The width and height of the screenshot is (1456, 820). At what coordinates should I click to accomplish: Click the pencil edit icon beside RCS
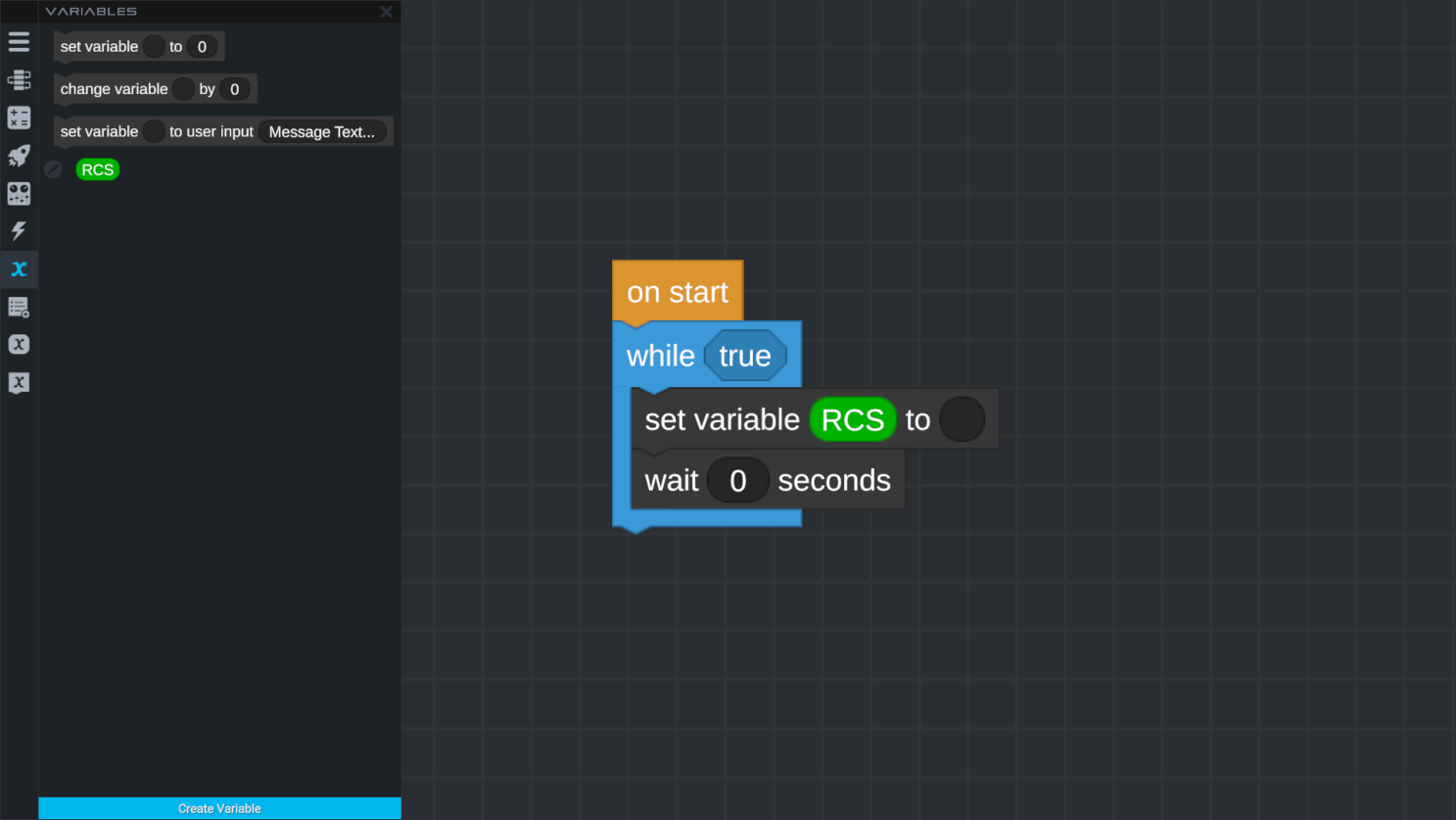click(54, 169)
